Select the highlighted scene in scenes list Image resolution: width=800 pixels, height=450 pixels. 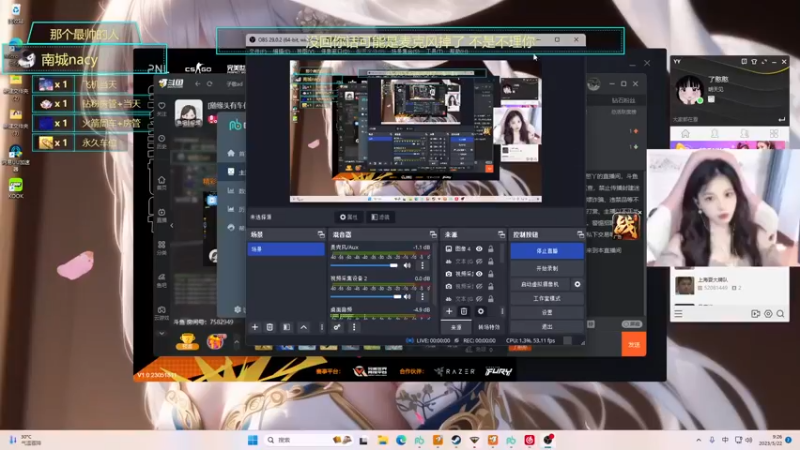click(286, 249)
